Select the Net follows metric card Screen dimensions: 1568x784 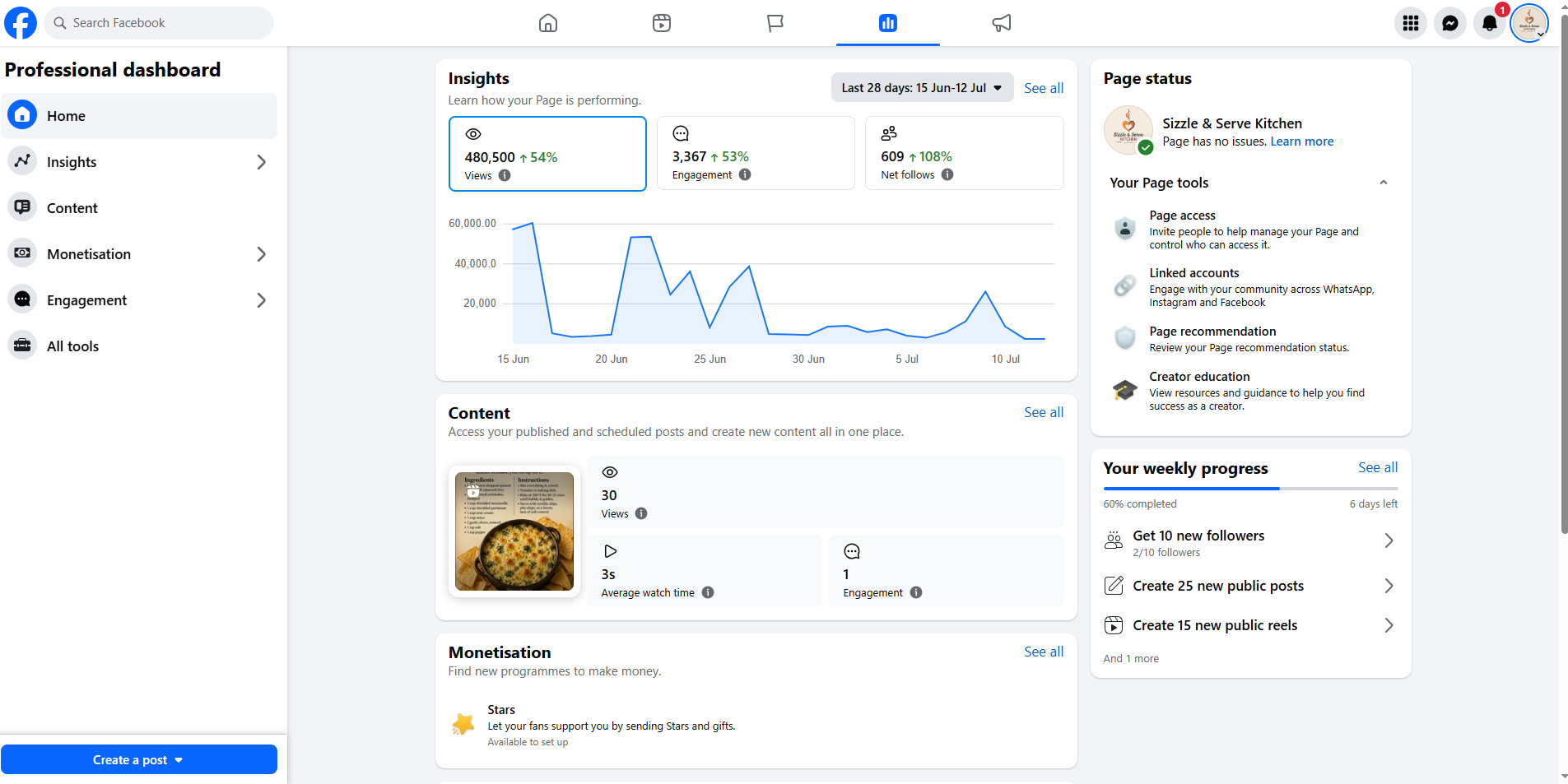click(965, 153)
